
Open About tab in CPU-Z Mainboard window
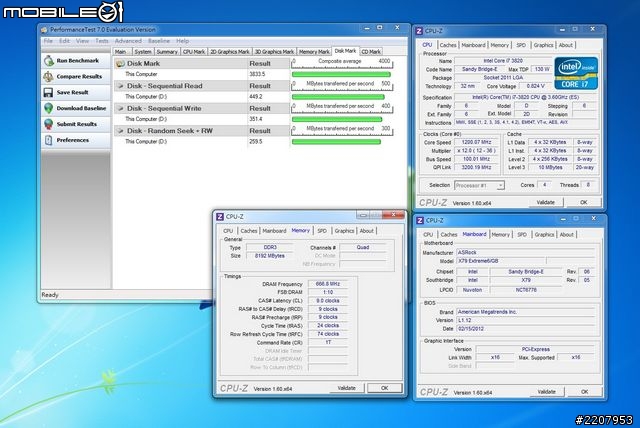(567, 235)
